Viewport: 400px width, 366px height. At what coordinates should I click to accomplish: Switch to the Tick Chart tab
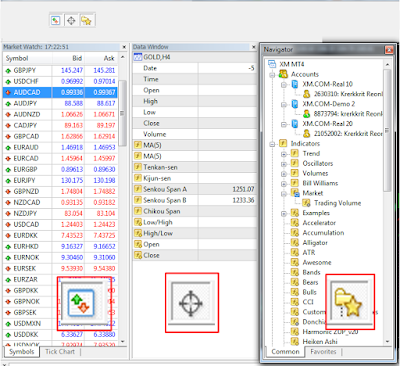[60, 352]
